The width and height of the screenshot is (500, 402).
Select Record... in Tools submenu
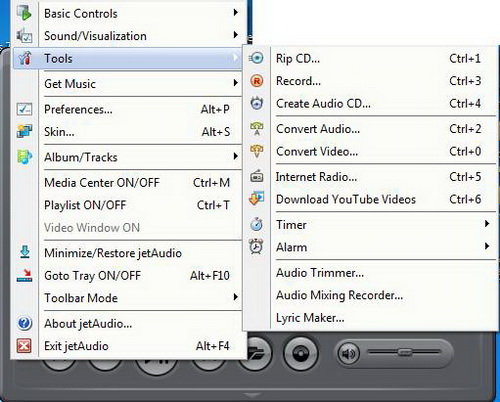(x=371, y=81)
